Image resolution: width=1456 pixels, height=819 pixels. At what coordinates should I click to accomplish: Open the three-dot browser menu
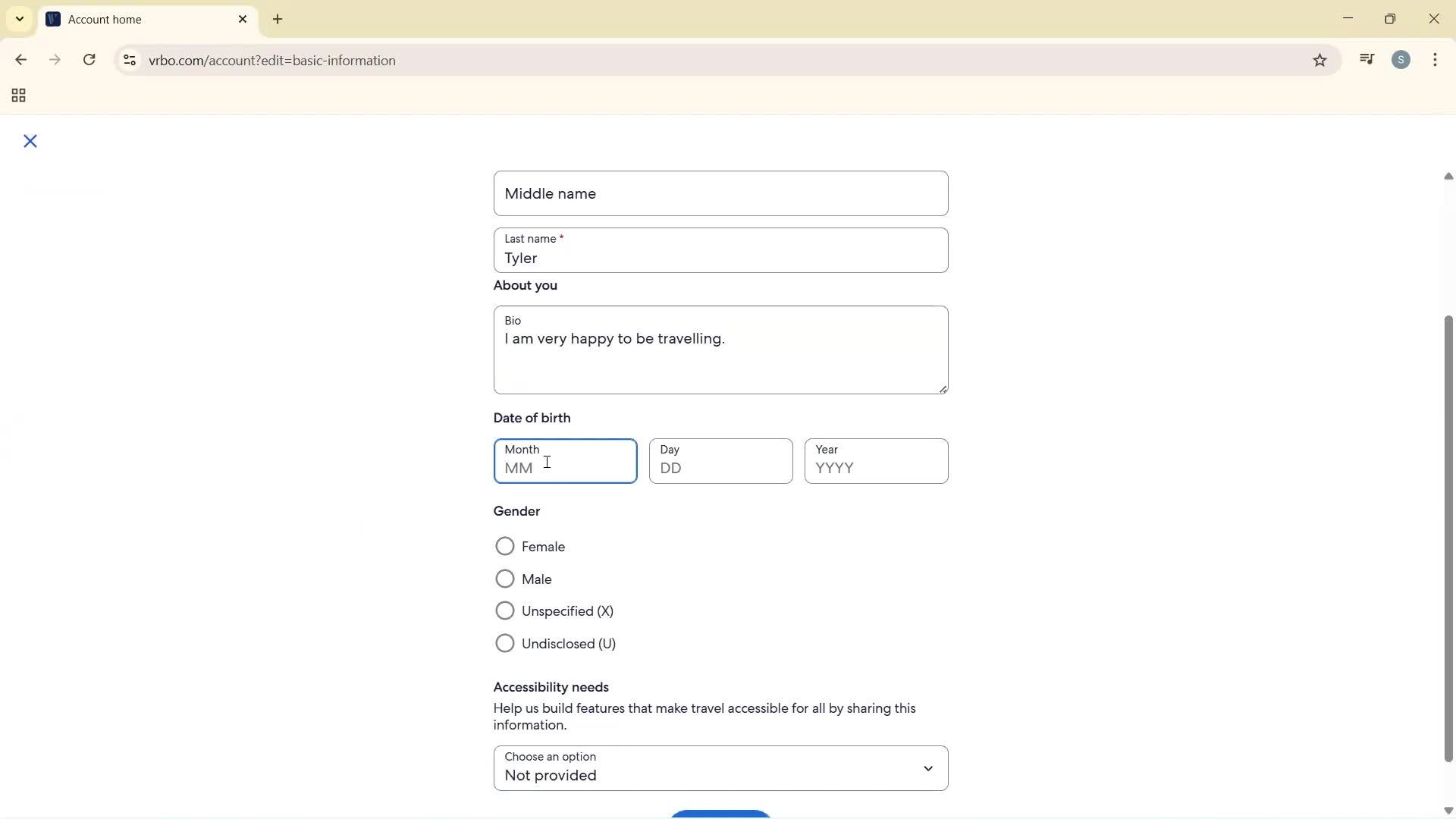click(x=1436, y=59)
